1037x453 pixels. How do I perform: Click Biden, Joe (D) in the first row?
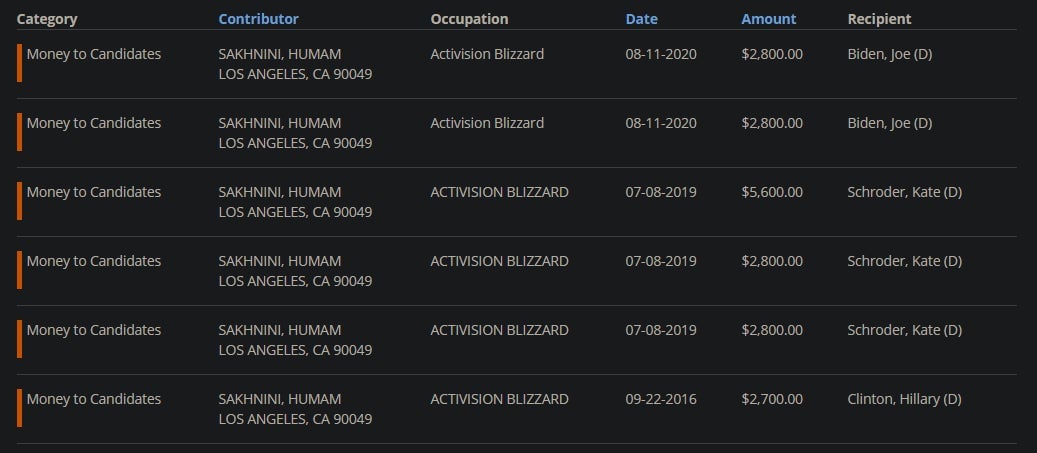click(x=889, y=54)
